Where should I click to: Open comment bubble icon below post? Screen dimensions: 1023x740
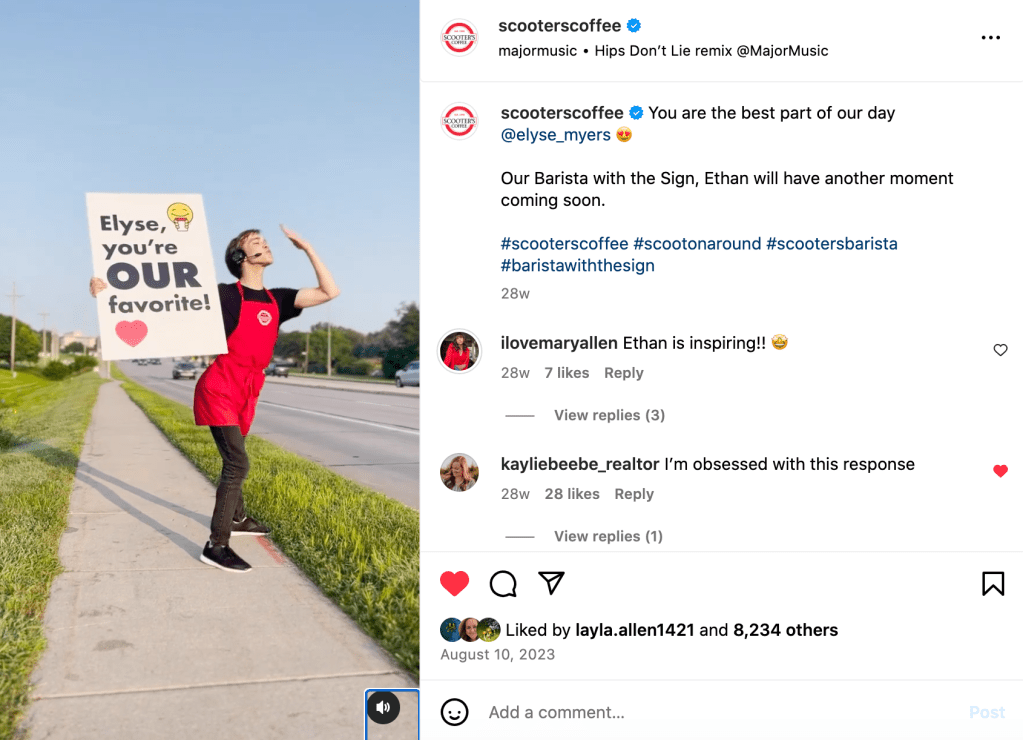pyautogui.click(x=503, y=583)
